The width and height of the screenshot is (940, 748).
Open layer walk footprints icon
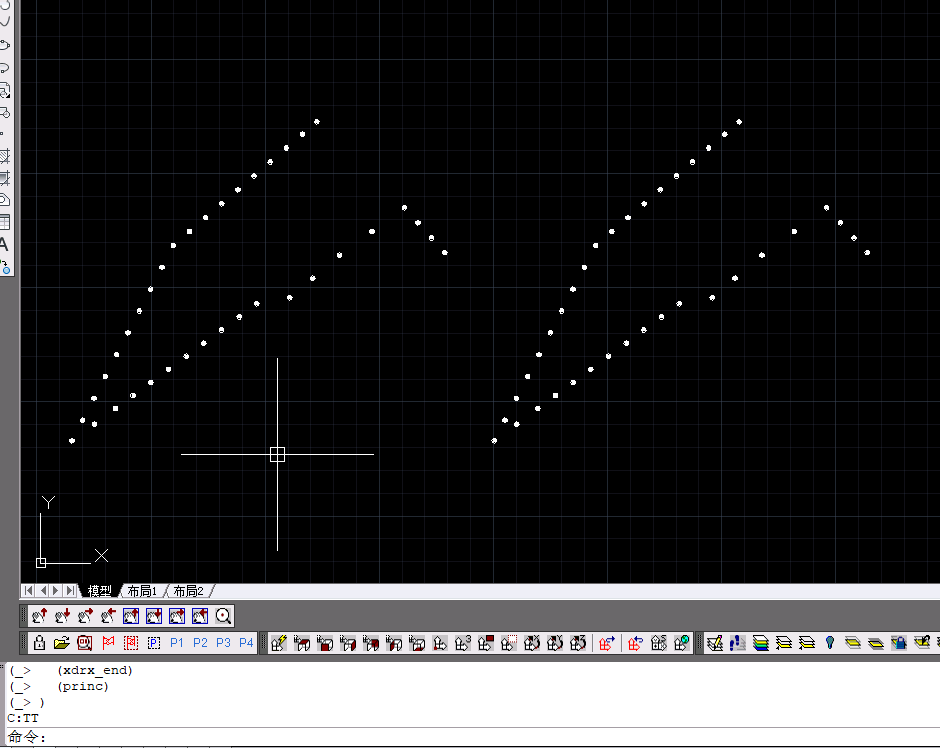(x=738, y=643)
